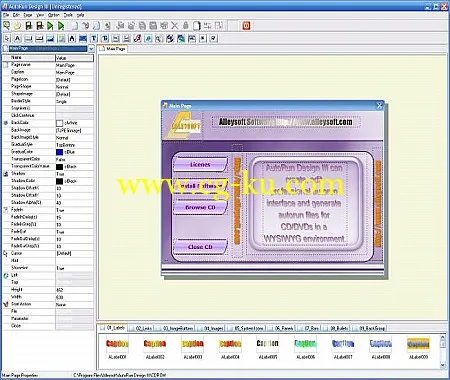Open the Option menu
The image size is (450, 380).
click(x=53, y=15)
